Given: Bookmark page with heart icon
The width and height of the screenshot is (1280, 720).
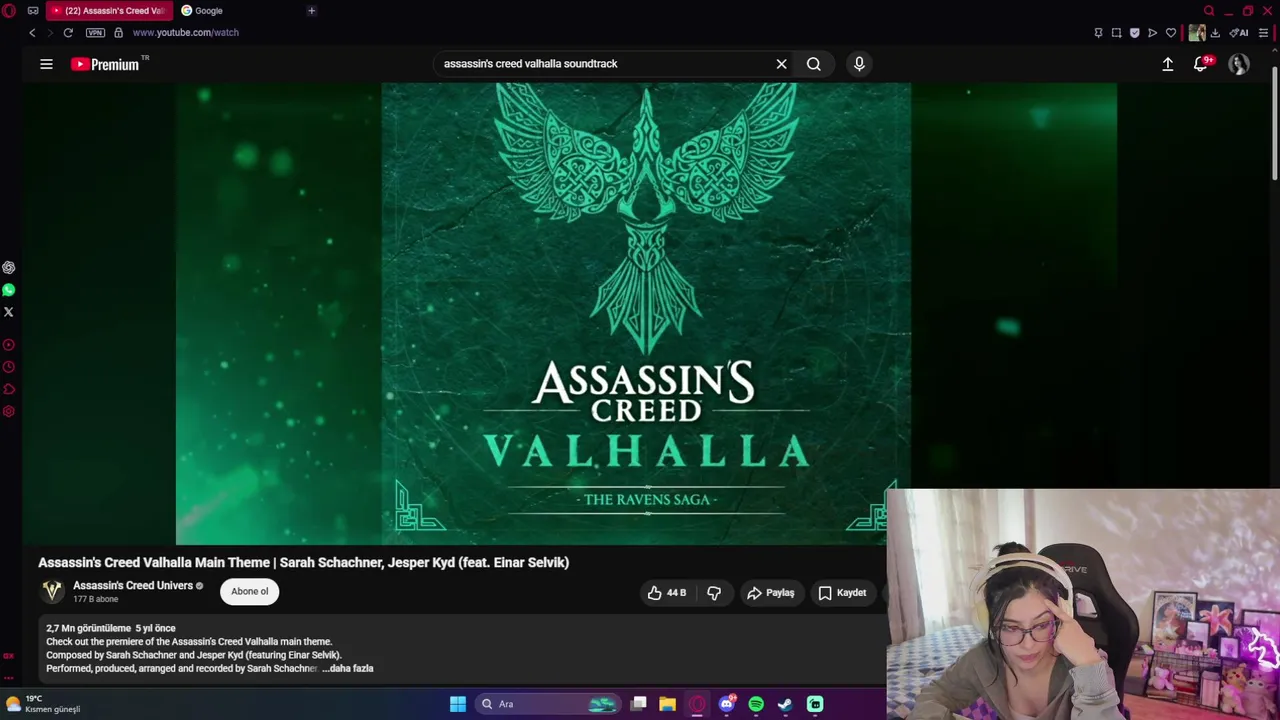Looking at the screenshot, I should (x=1171, y=33).
